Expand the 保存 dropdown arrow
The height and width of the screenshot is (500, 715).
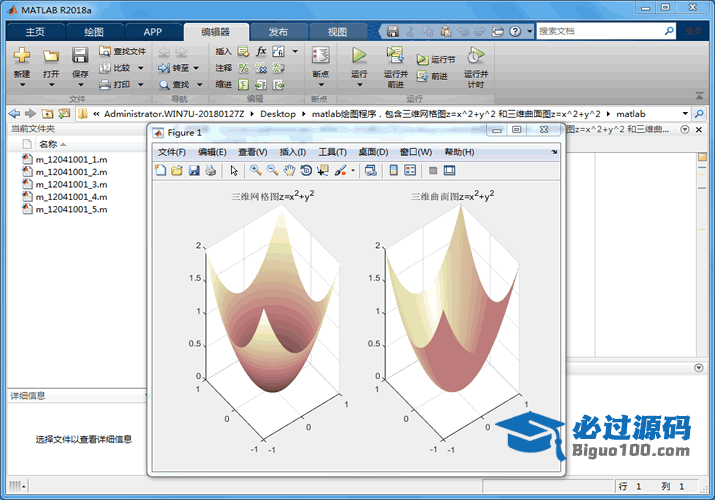[x=80, y=85]
